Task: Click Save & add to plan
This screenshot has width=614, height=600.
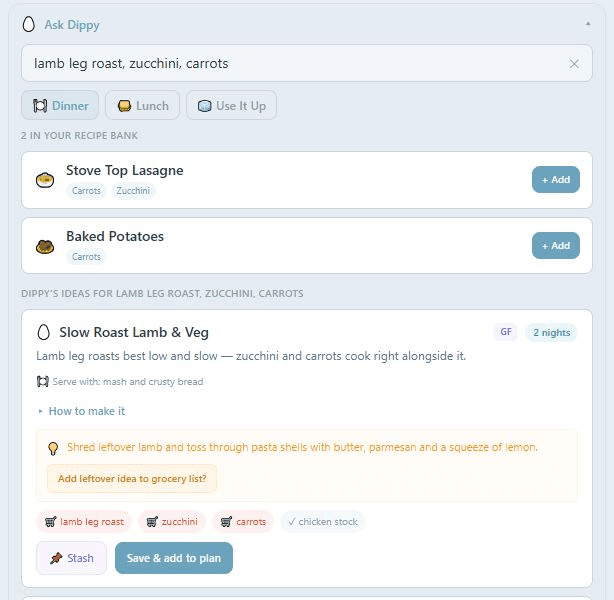Action: point(174,558)
